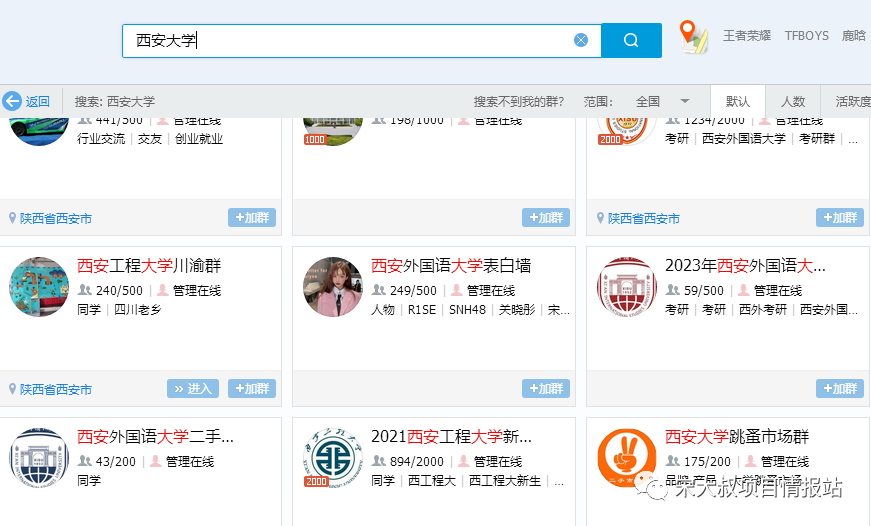Join 西安外国语大学表白墙 via +加群
Screen dimensions: 871x526
pos(545,389)
